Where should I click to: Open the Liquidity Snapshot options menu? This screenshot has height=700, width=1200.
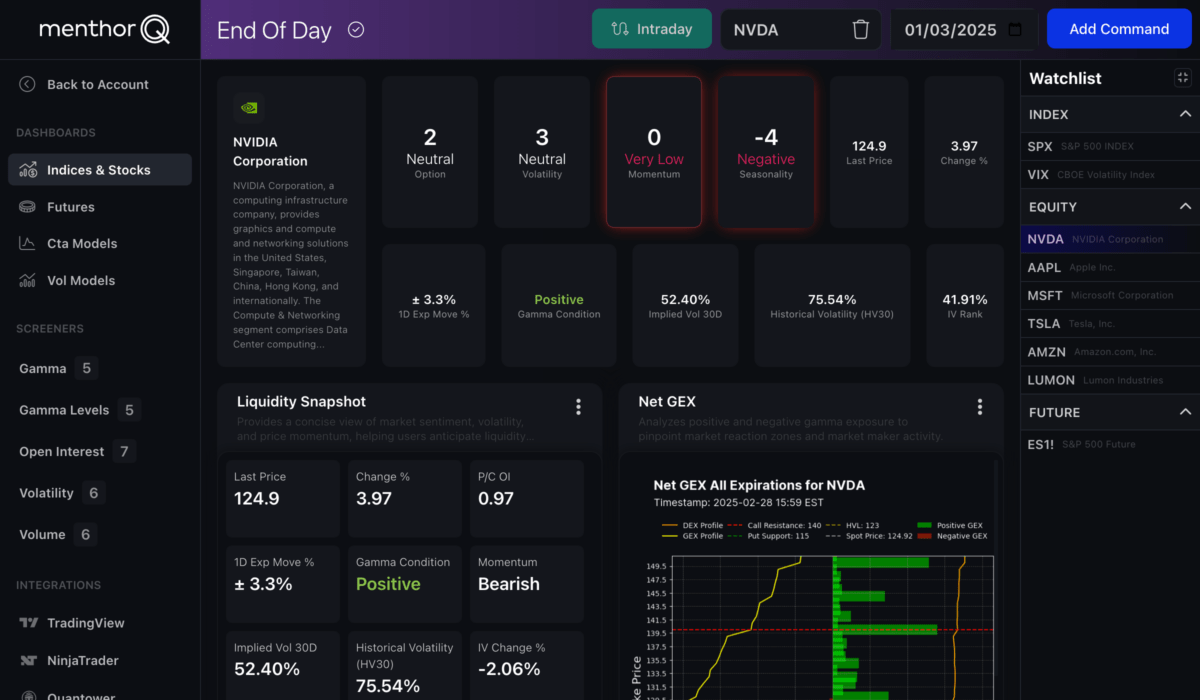(578, 407)
